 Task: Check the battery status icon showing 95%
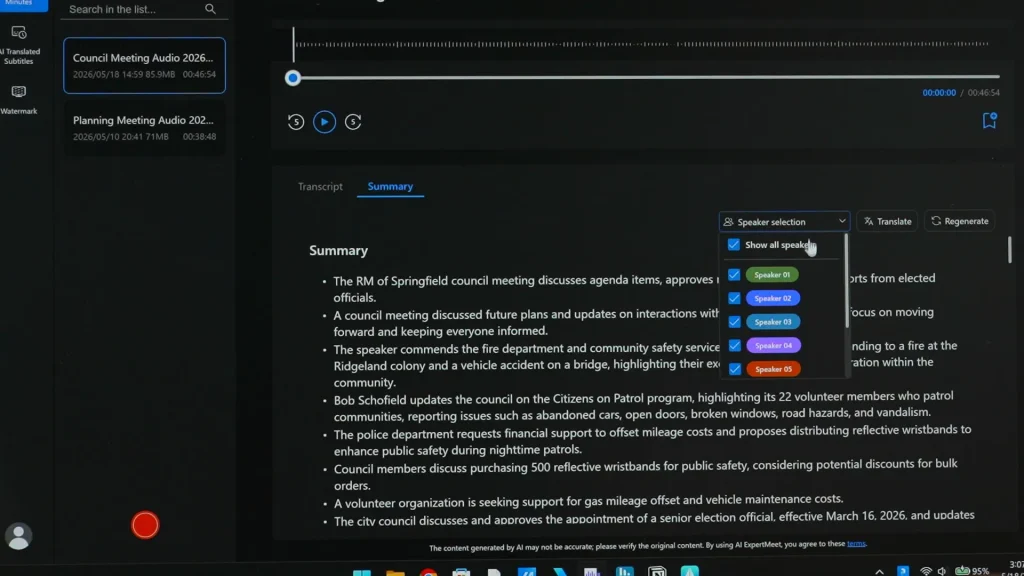[972, 571]
